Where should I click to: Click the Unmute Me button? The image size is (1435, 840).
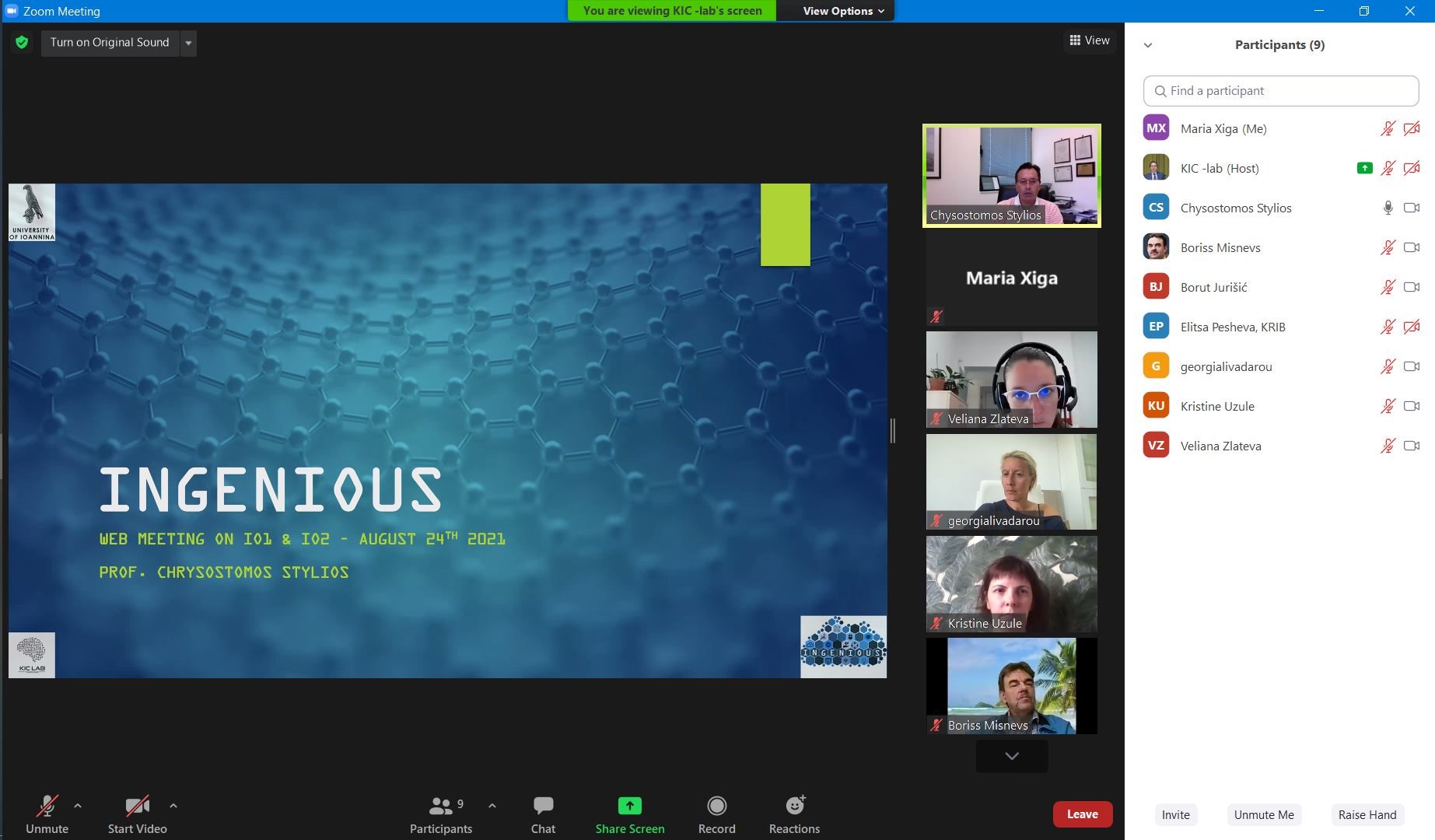(x=1264, y=814)
